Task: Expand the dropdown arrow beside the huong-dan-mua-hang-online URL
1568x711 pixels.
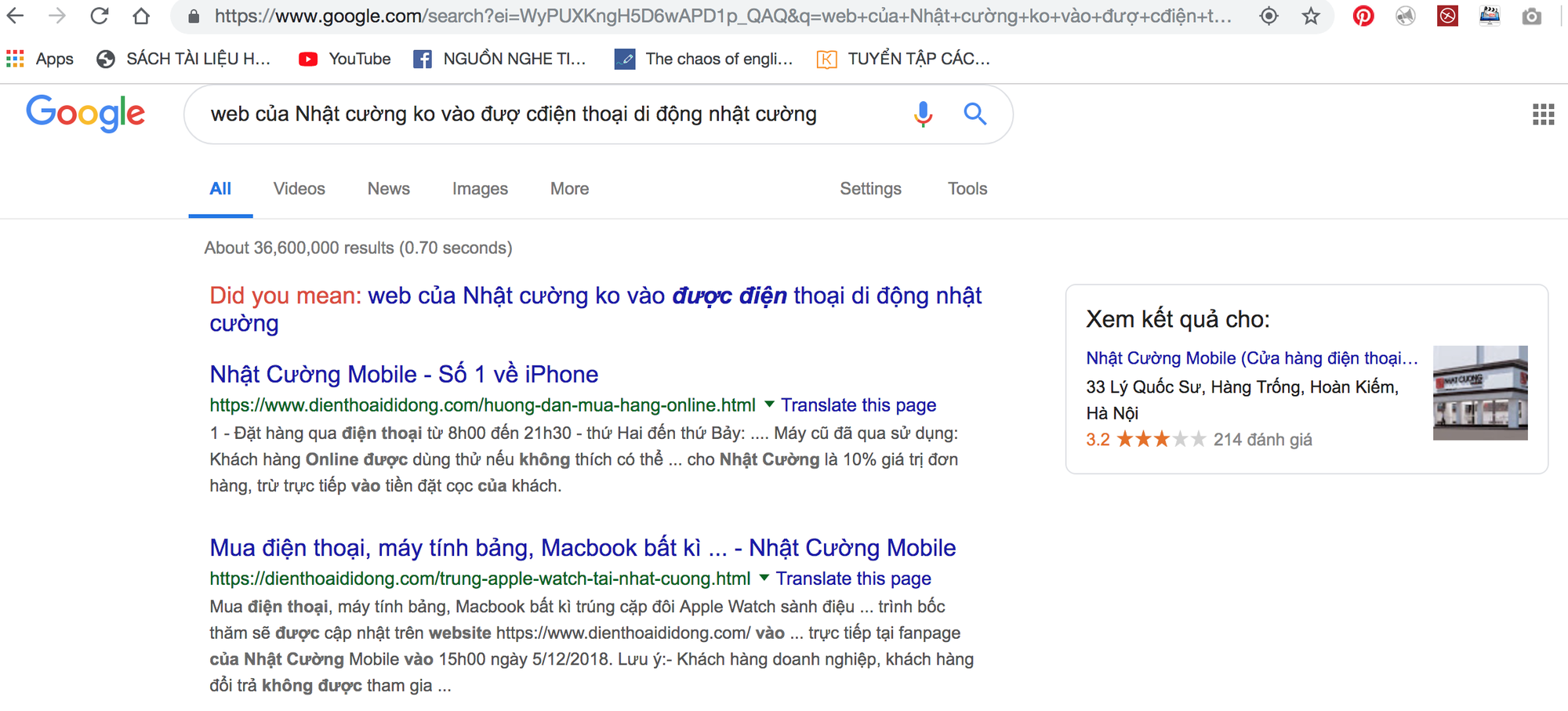Action: tap(769, 404)
